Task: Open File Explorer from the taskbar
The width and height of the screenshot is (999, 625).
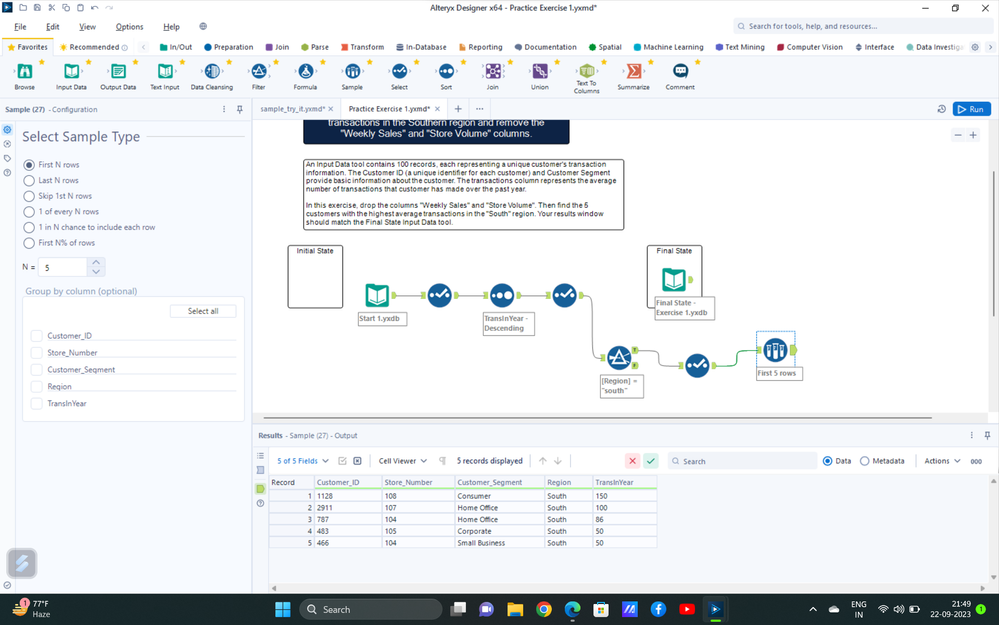Action: pos(515,610)
